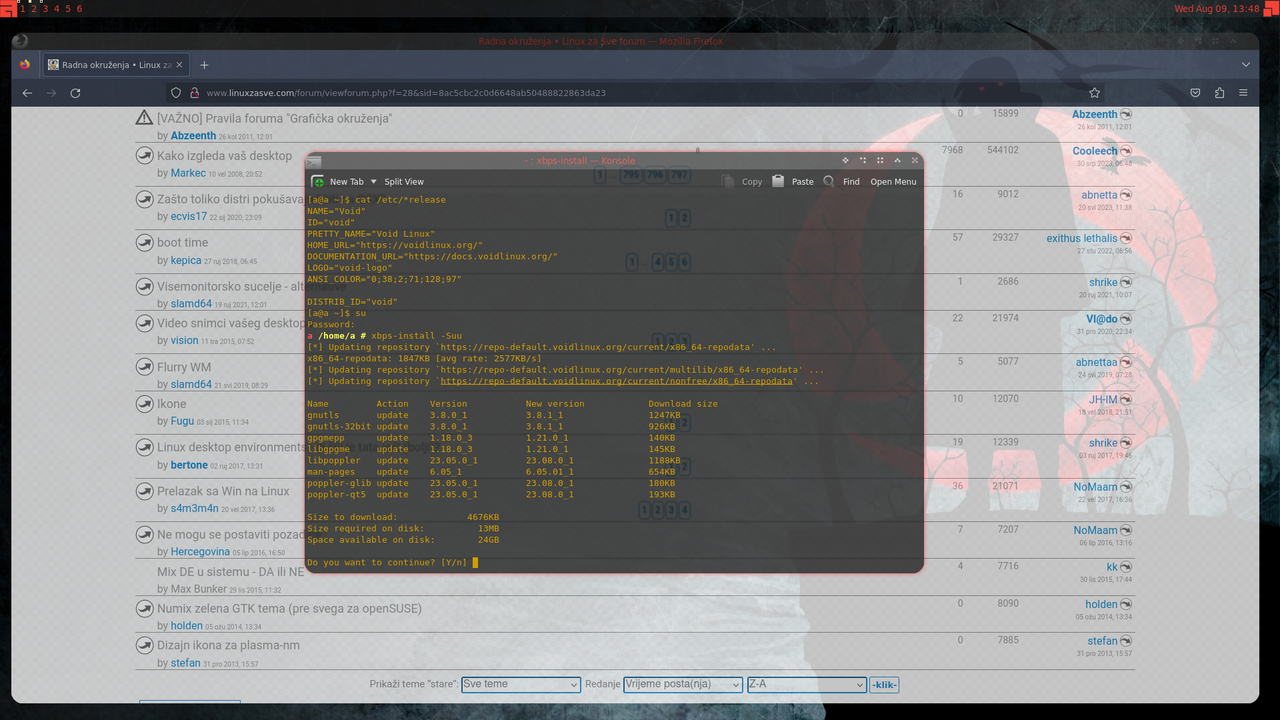
Task: Open author profile Hercegovina
Action: pos(200,551)
